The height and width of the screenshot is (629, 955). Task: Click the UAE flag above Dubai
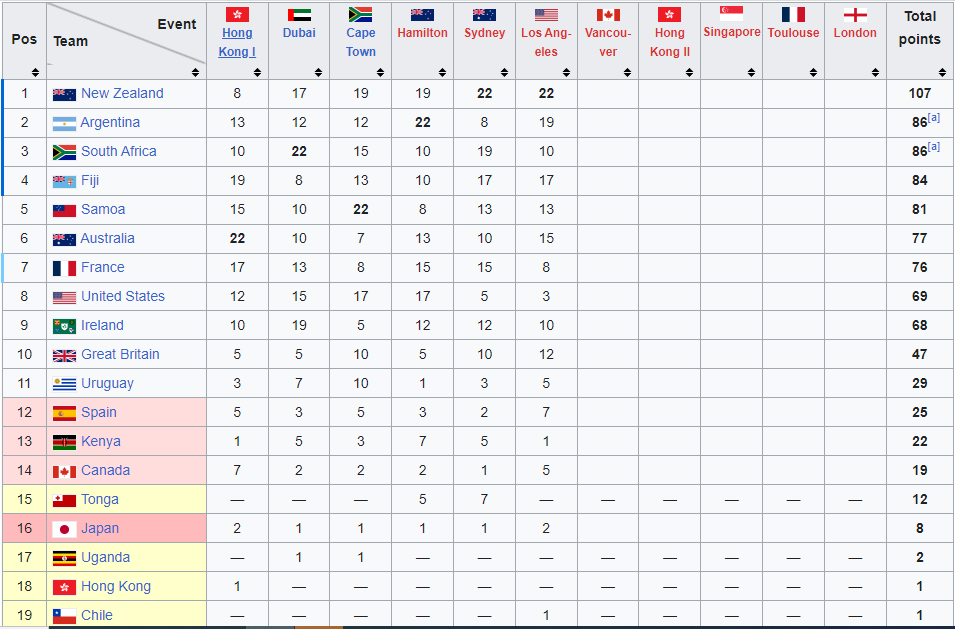299,15
